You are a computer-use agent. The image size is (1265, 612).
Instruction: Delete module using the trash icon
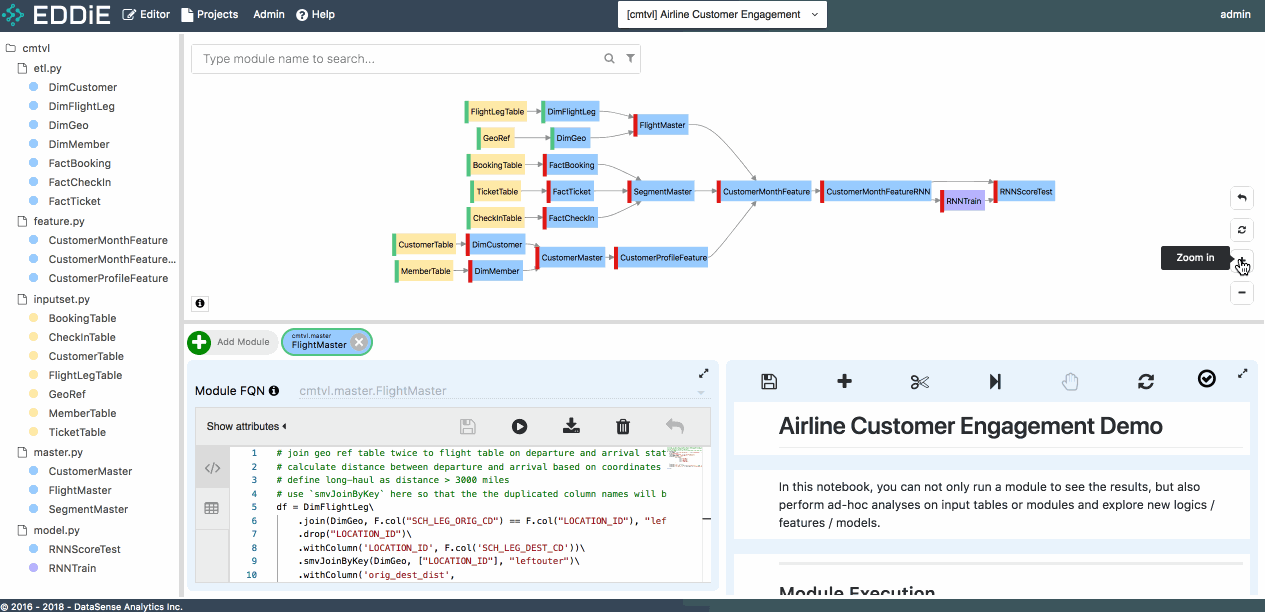pyautogui.click(x=623, y=427)
